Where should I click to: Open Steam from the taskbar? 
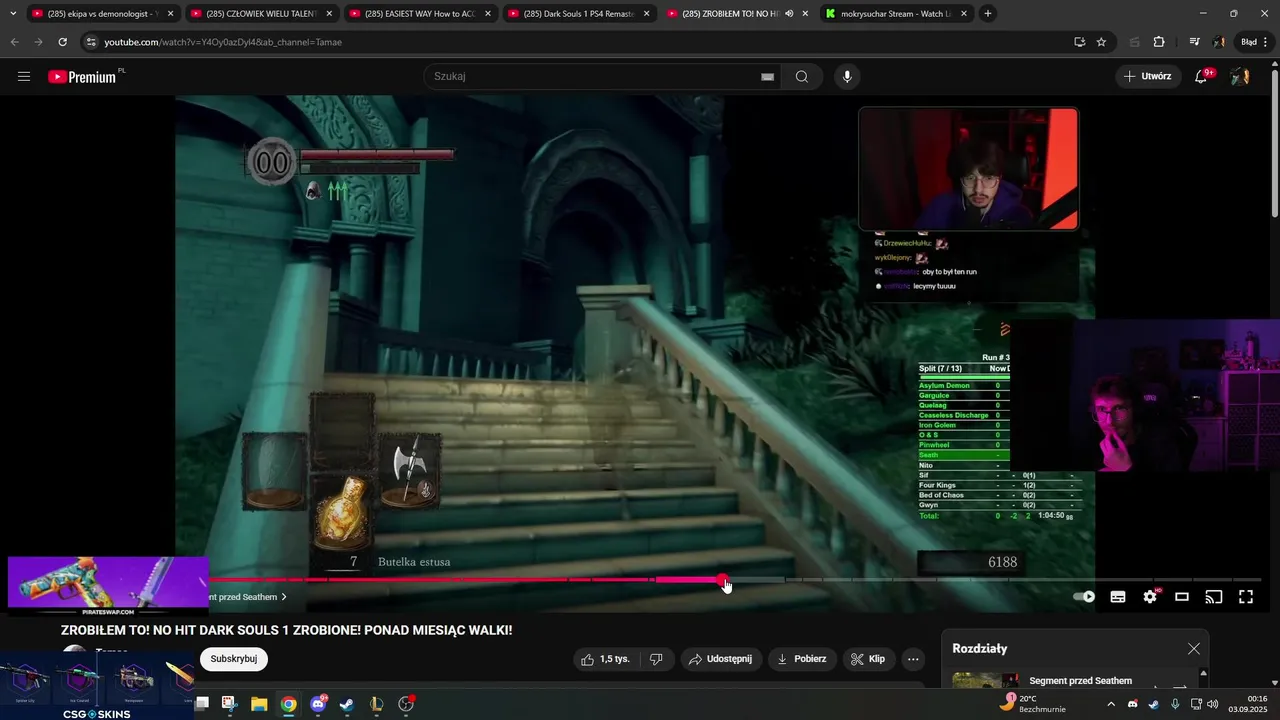347,704
